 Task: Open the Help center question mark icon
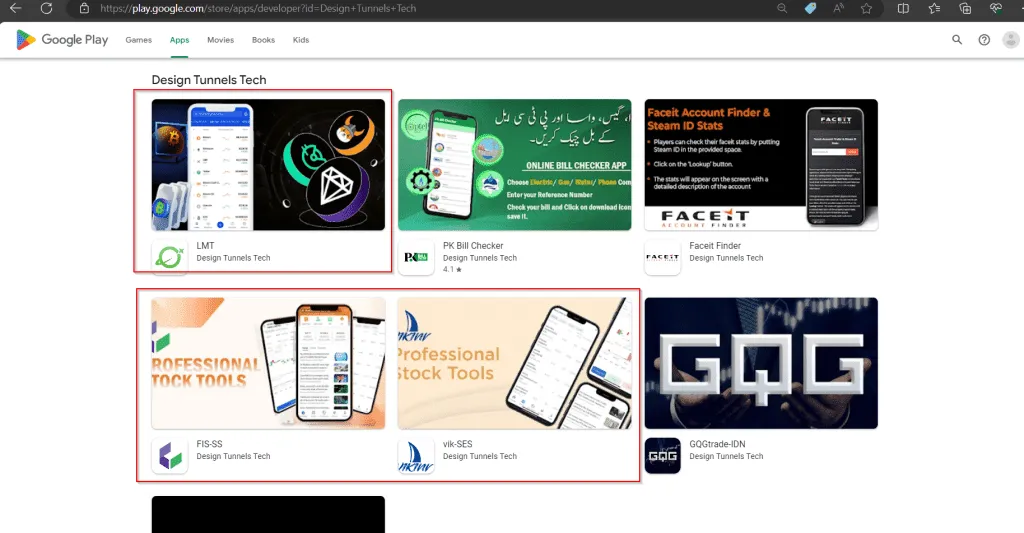984,40
